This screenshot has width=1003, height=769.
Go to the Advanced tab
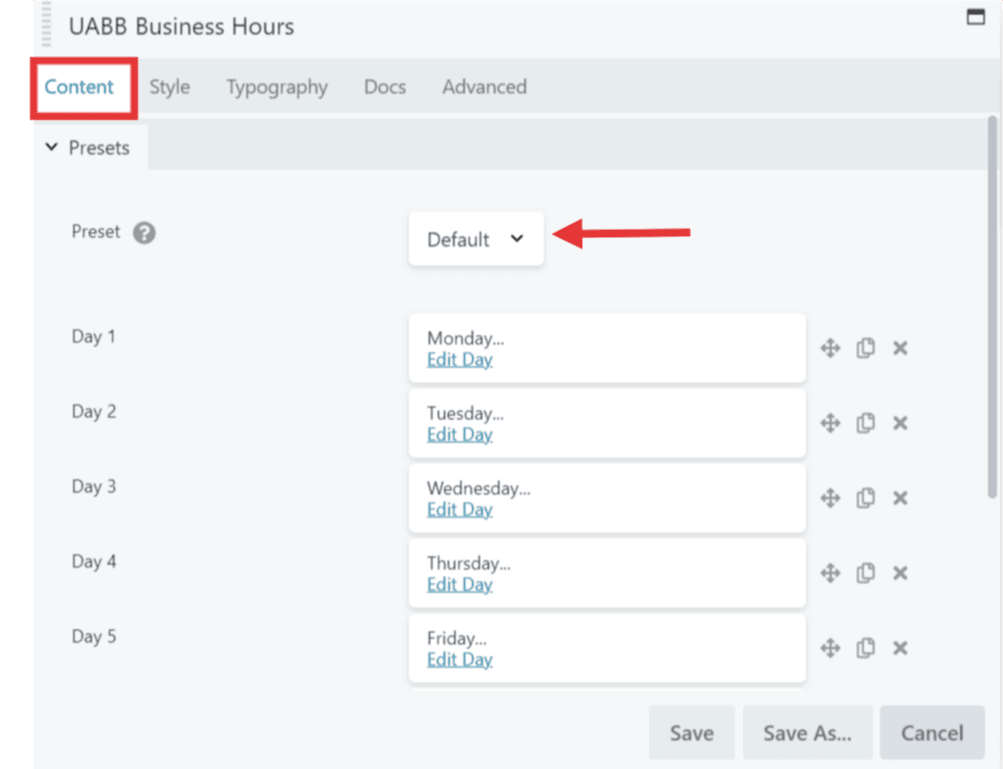484,87
